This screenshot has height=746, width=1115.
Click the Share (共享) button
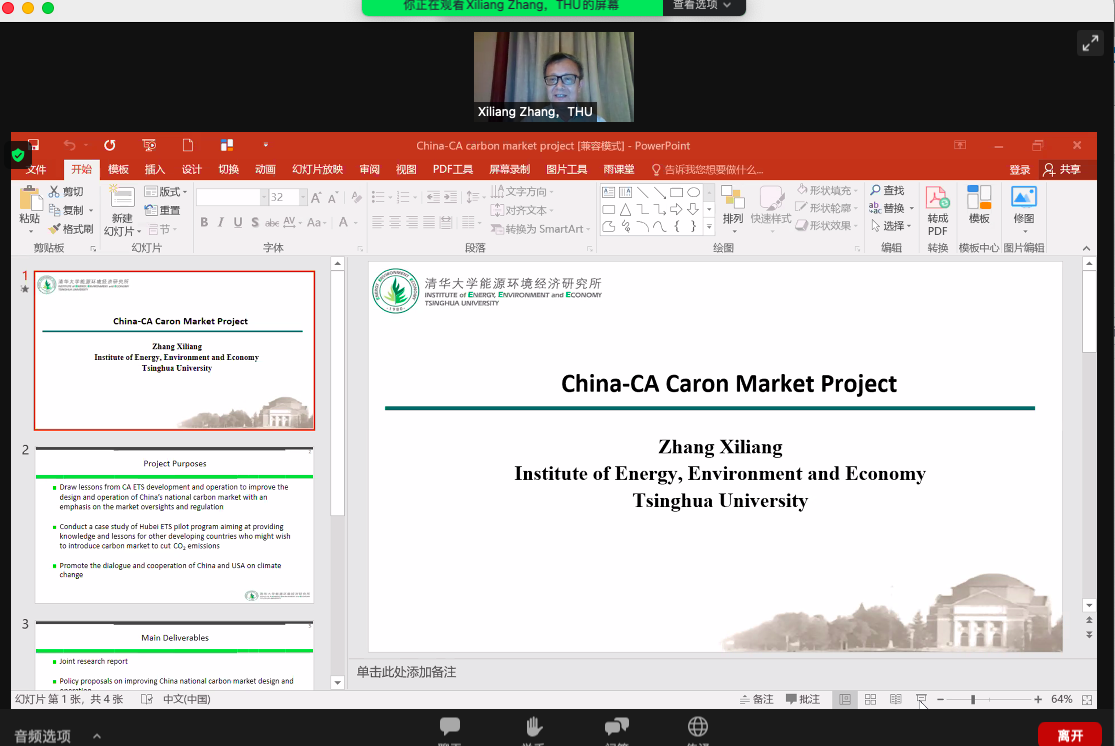(1063, 169)
